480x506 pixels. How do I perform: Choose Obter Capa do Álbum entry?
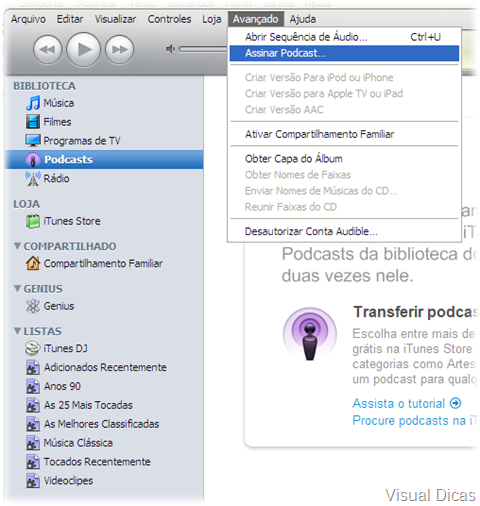pyautogui.click(x=344, y=159)
